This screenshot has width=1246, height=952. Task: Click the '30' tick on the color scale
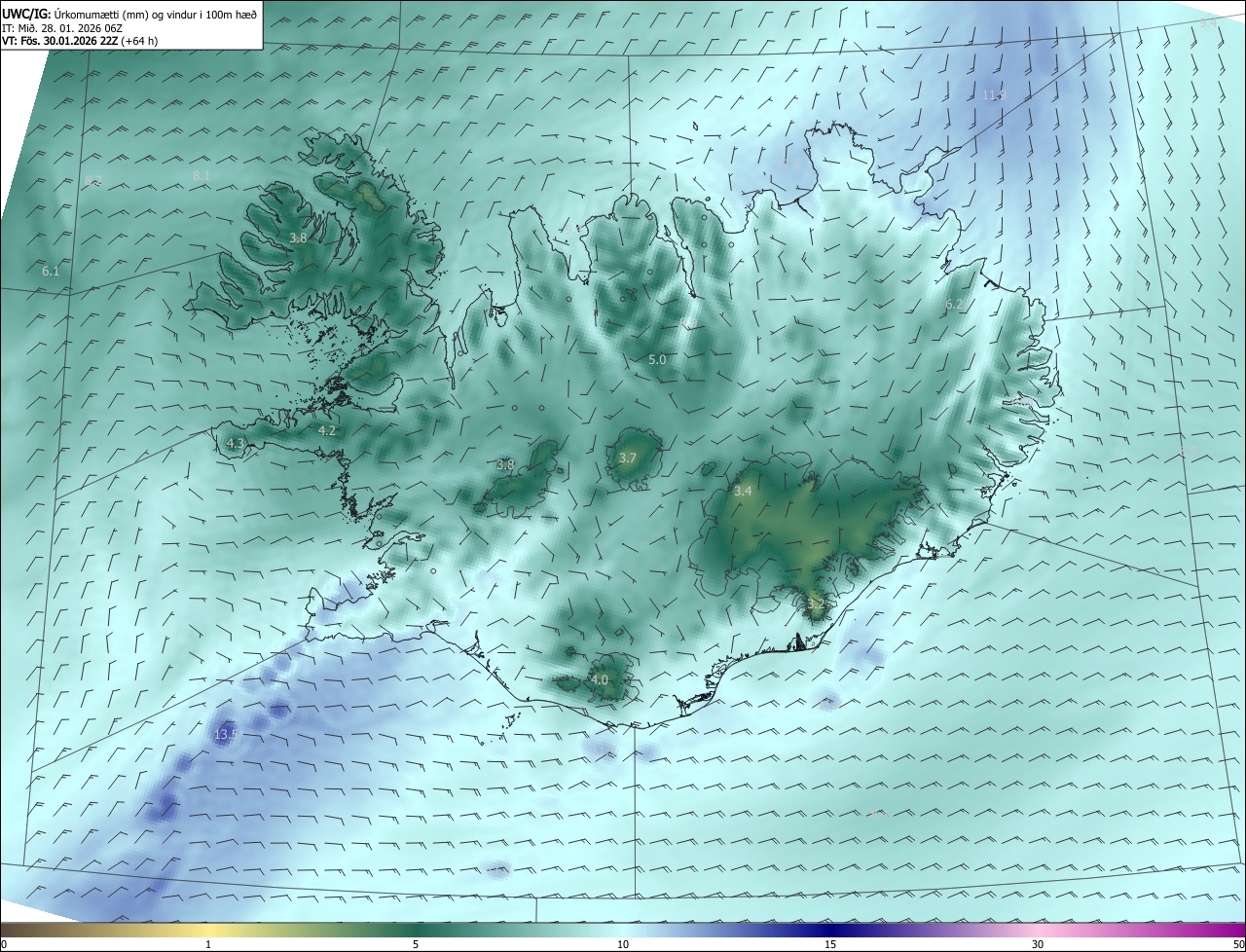[1038, 944]
